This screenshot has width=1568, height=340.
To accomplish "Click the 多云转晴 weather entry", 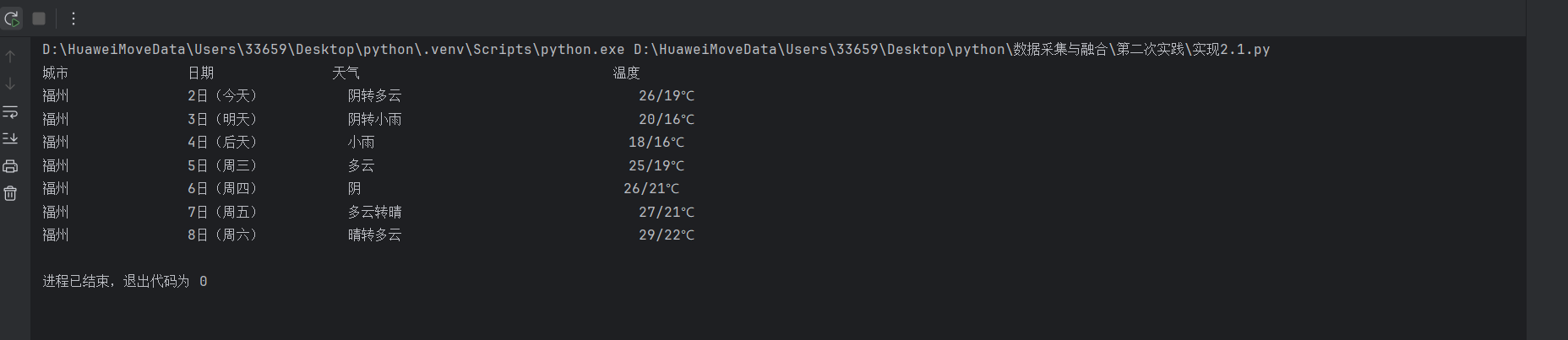I will (x=374, y=213).
